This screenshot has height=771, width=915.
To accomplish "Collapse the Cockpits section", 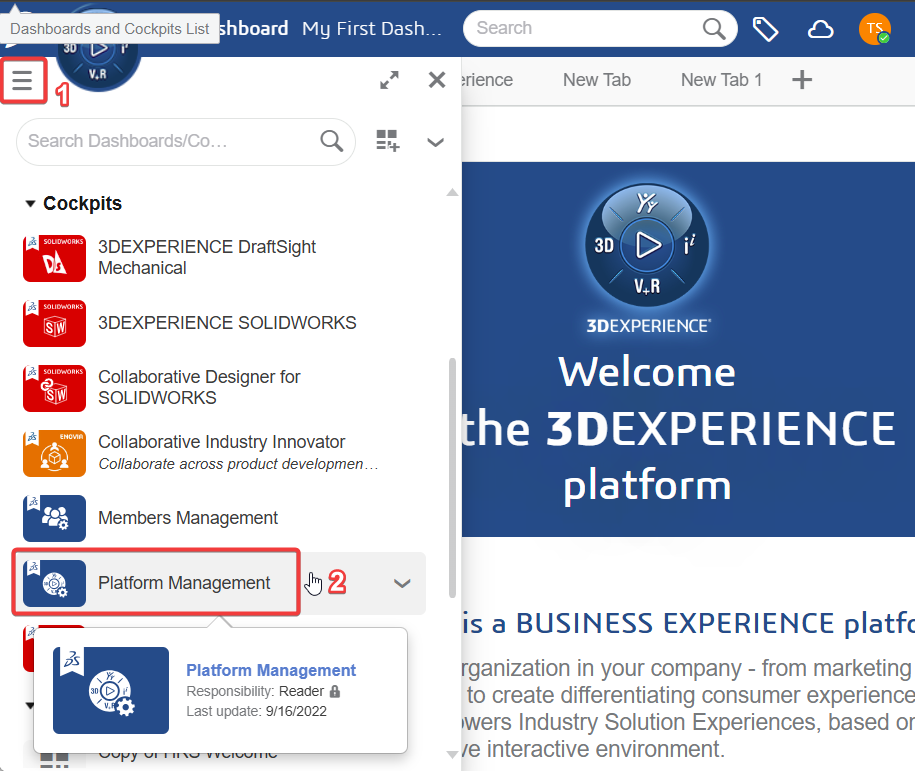I will pos(30,204).
